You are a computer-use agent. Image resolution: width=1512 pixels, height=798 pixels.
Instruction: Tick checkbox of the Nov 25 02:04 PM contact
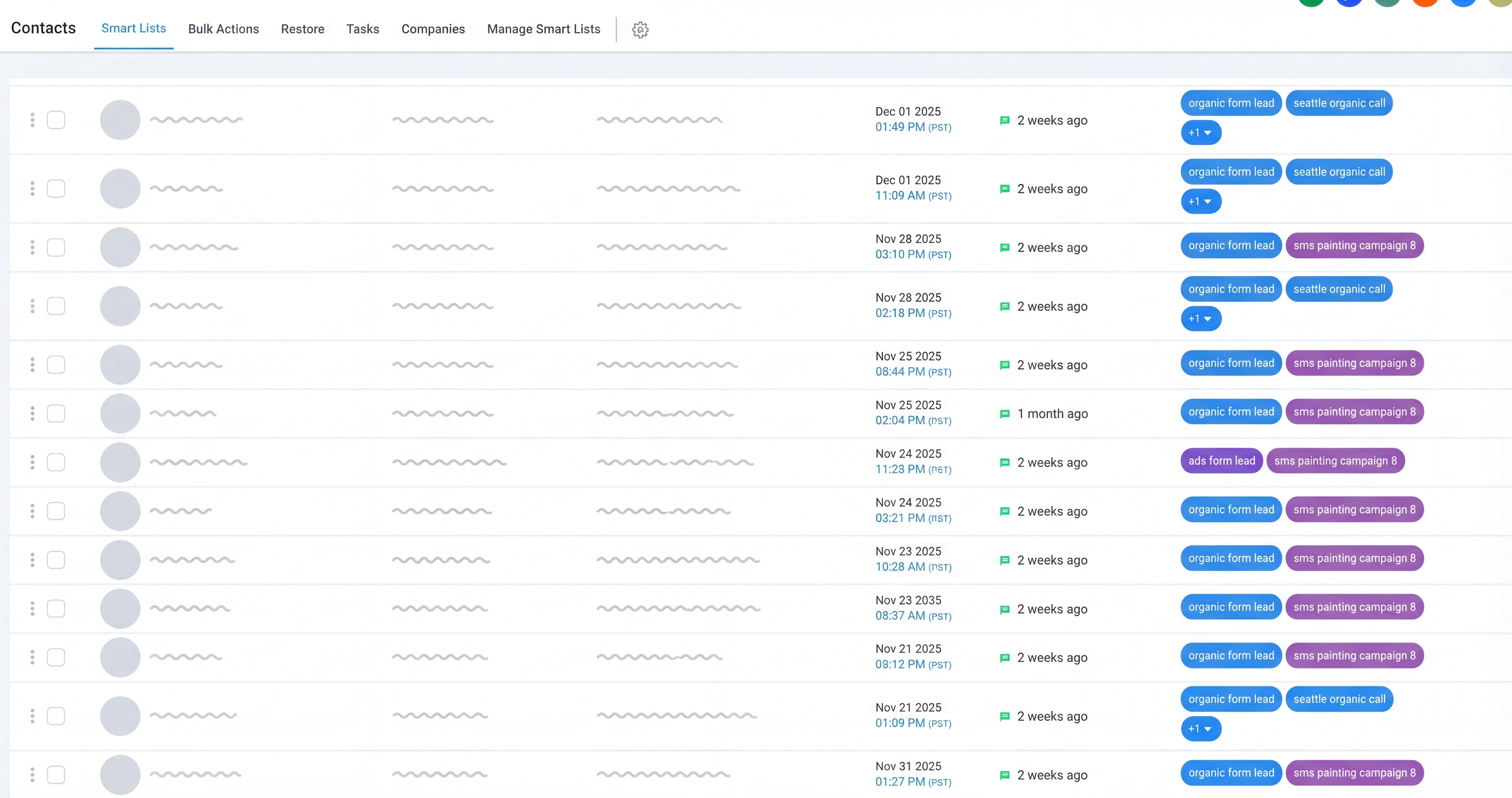pos(56,414)
